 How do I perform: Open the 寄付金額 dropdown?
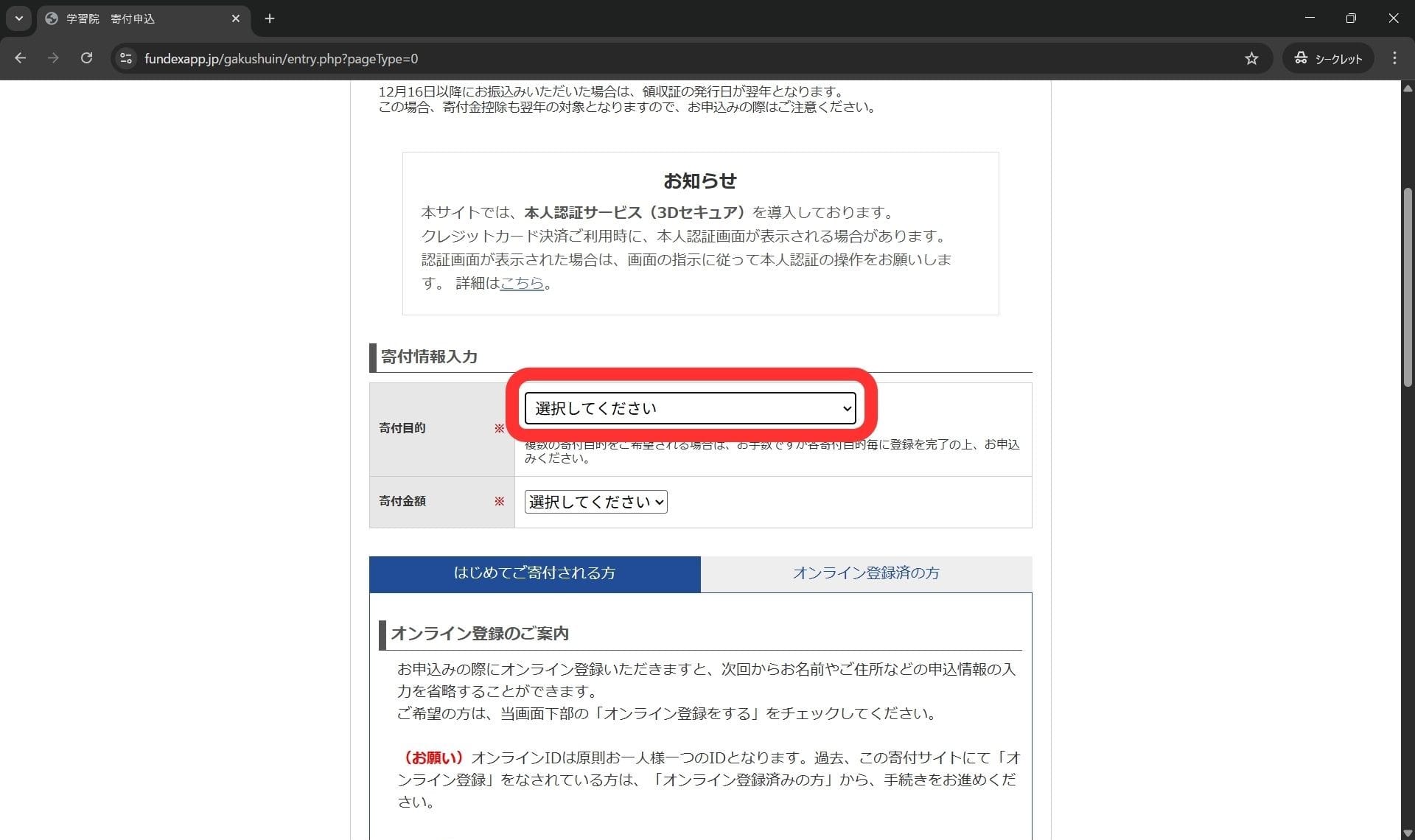tap(595, 502)
